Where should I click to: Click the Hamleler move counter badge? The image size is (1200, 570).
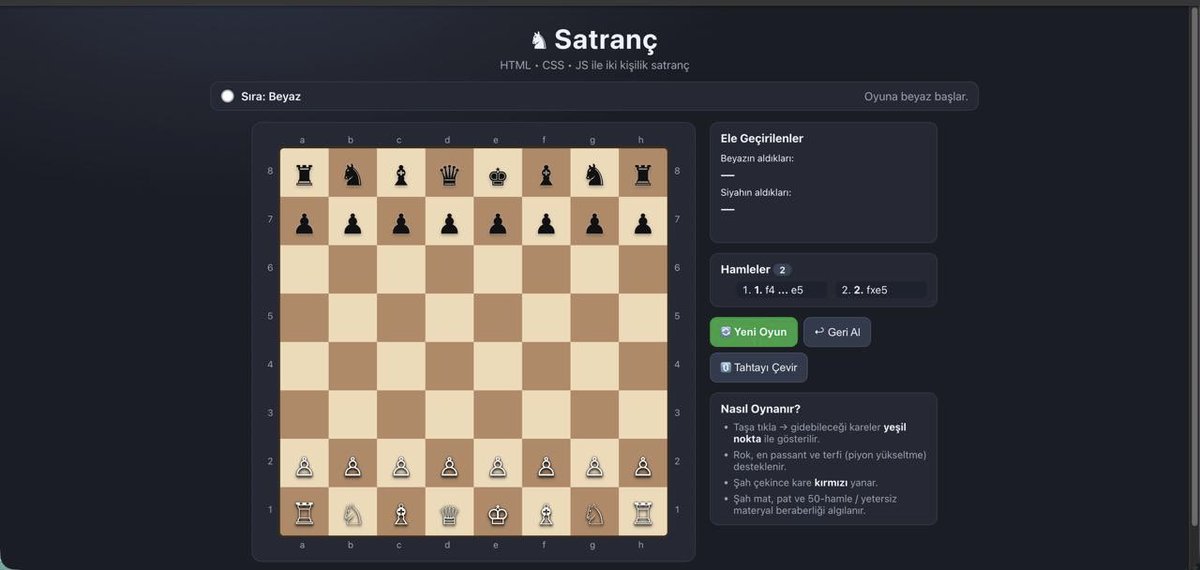[x=783, y=270]
